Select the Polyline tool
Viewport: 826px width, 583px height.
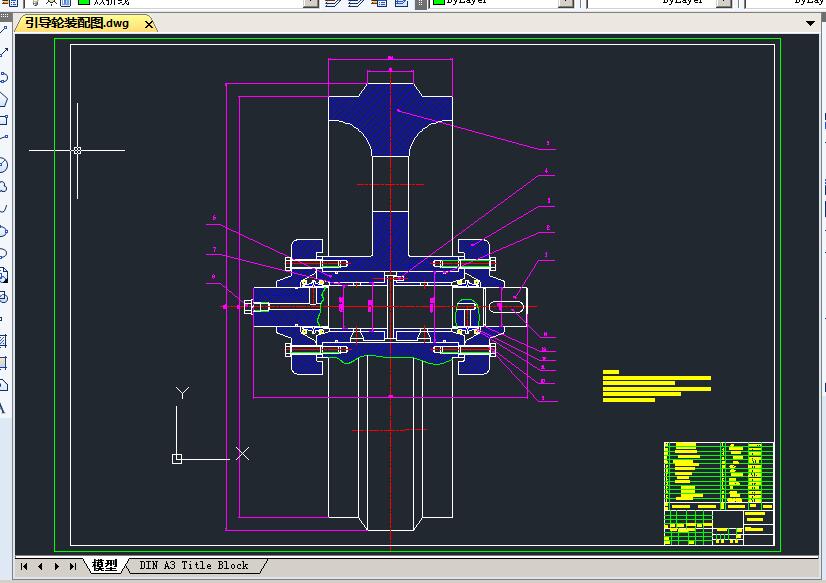click(3, 77)
